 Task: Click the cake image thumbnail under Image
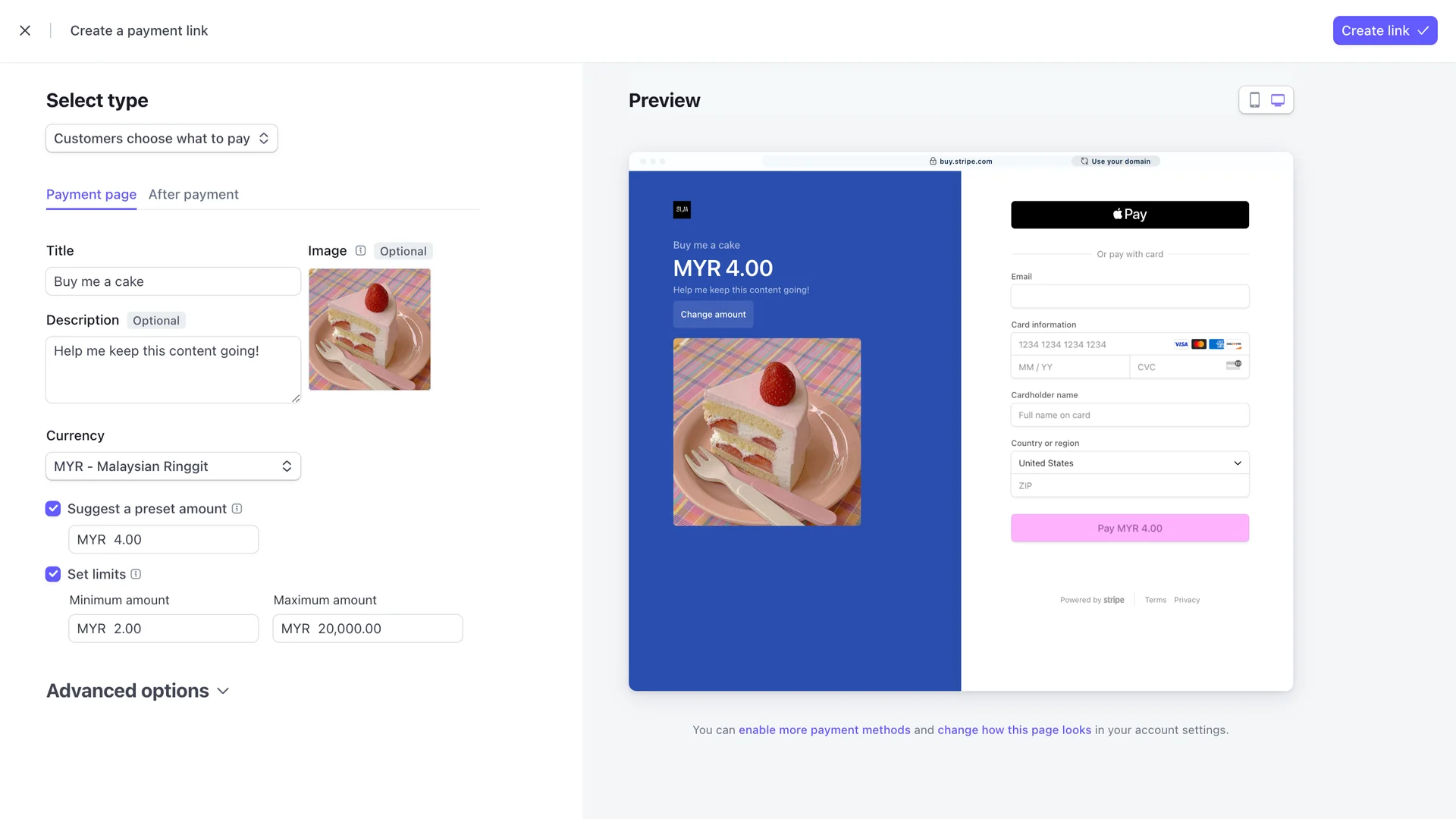[369, 329]
